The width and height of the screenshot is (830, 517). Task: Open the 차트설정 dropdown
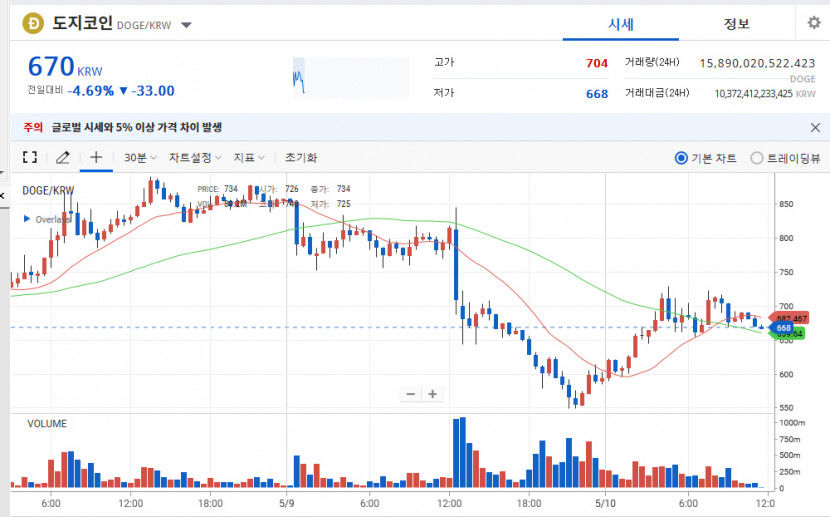click(195, 158)
